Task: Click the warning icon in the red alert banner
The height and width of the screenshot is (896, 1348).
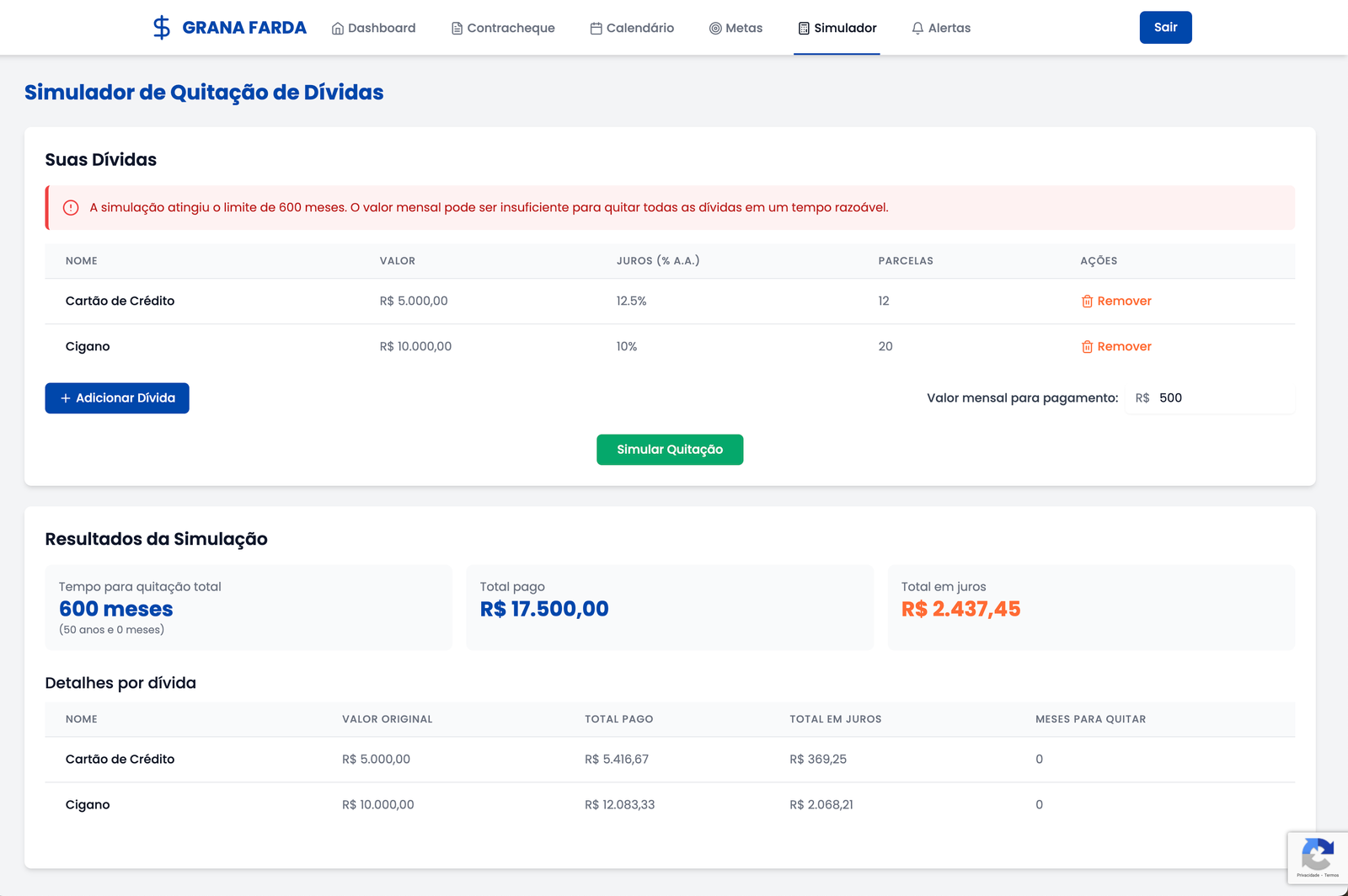Action: click(x=71, y=206)
